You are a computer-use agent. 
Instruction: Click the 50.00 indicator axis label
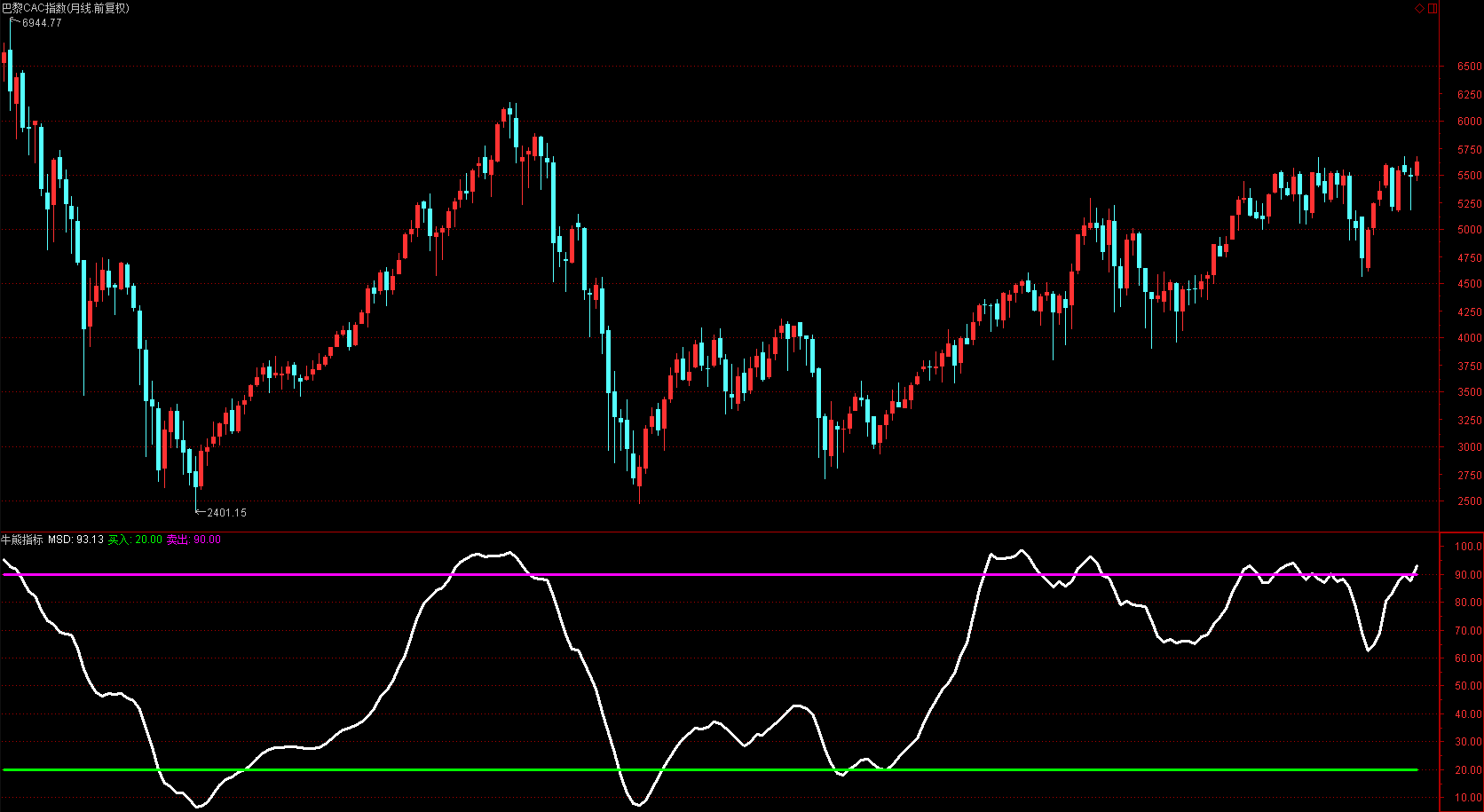1468,686
